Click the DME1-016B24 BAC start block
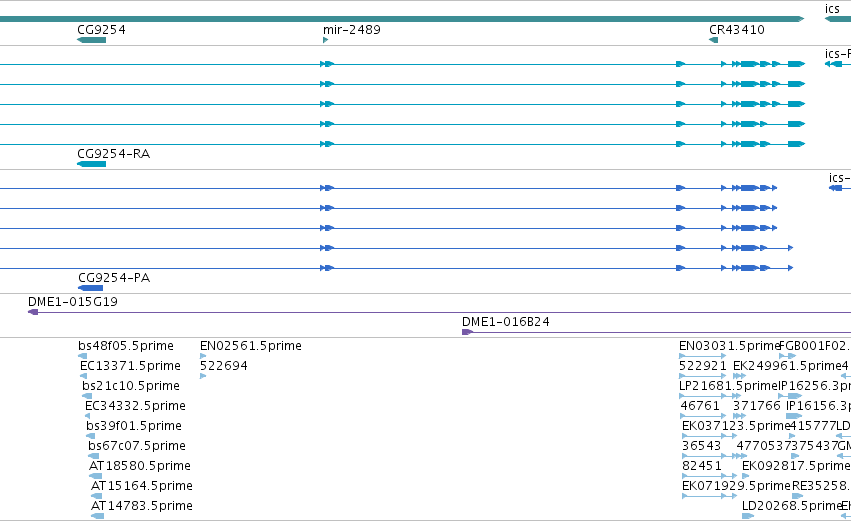This screenshot has width=851, height=521. [467, 332]
